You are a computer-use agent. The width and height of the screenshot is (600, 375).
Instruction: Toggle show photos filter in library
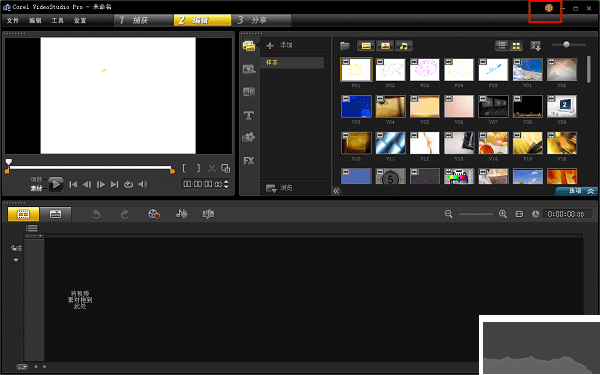coord(385,46)
